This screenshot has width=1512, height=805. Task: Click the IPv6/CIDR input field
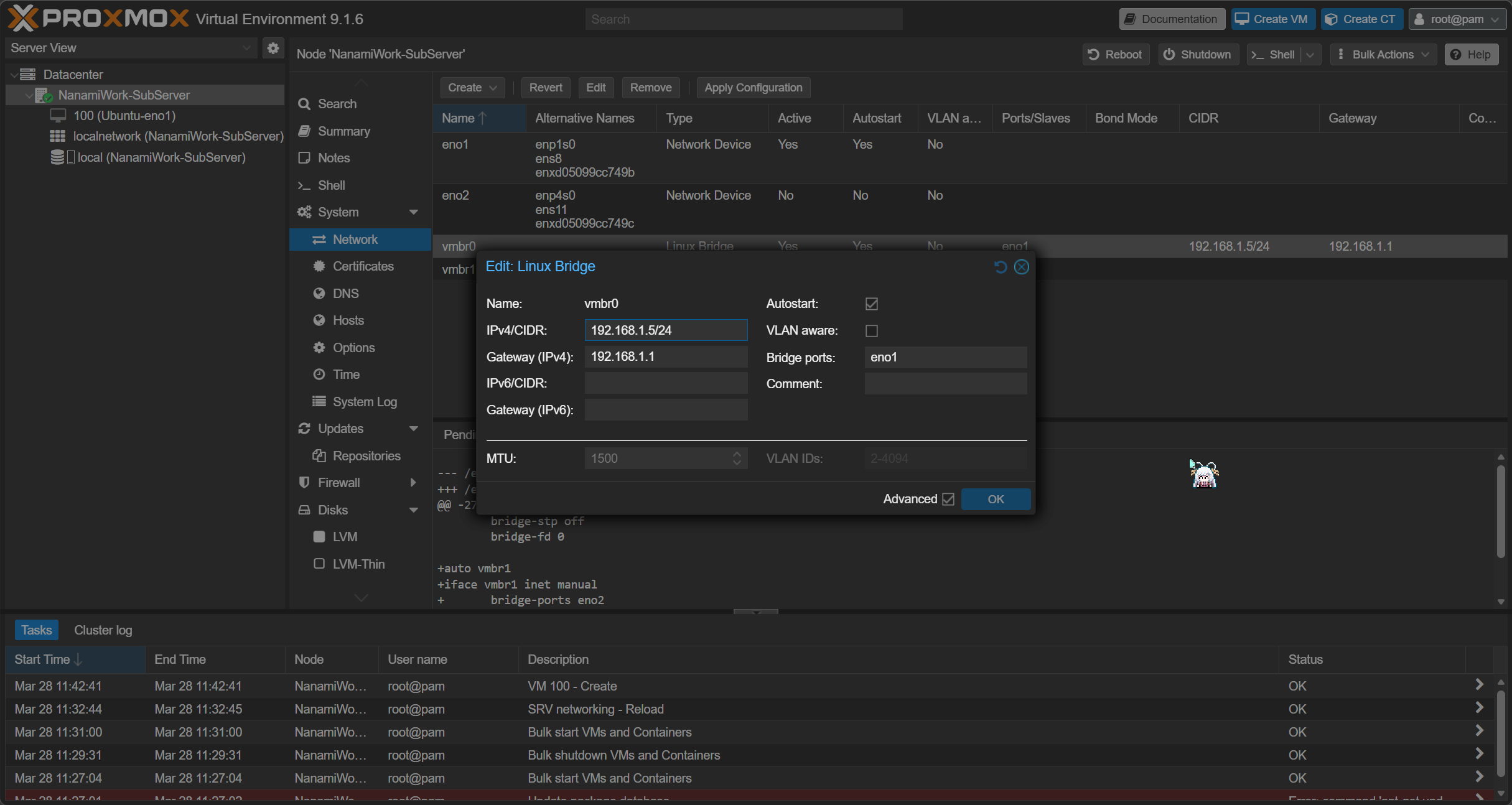(666, 383)
